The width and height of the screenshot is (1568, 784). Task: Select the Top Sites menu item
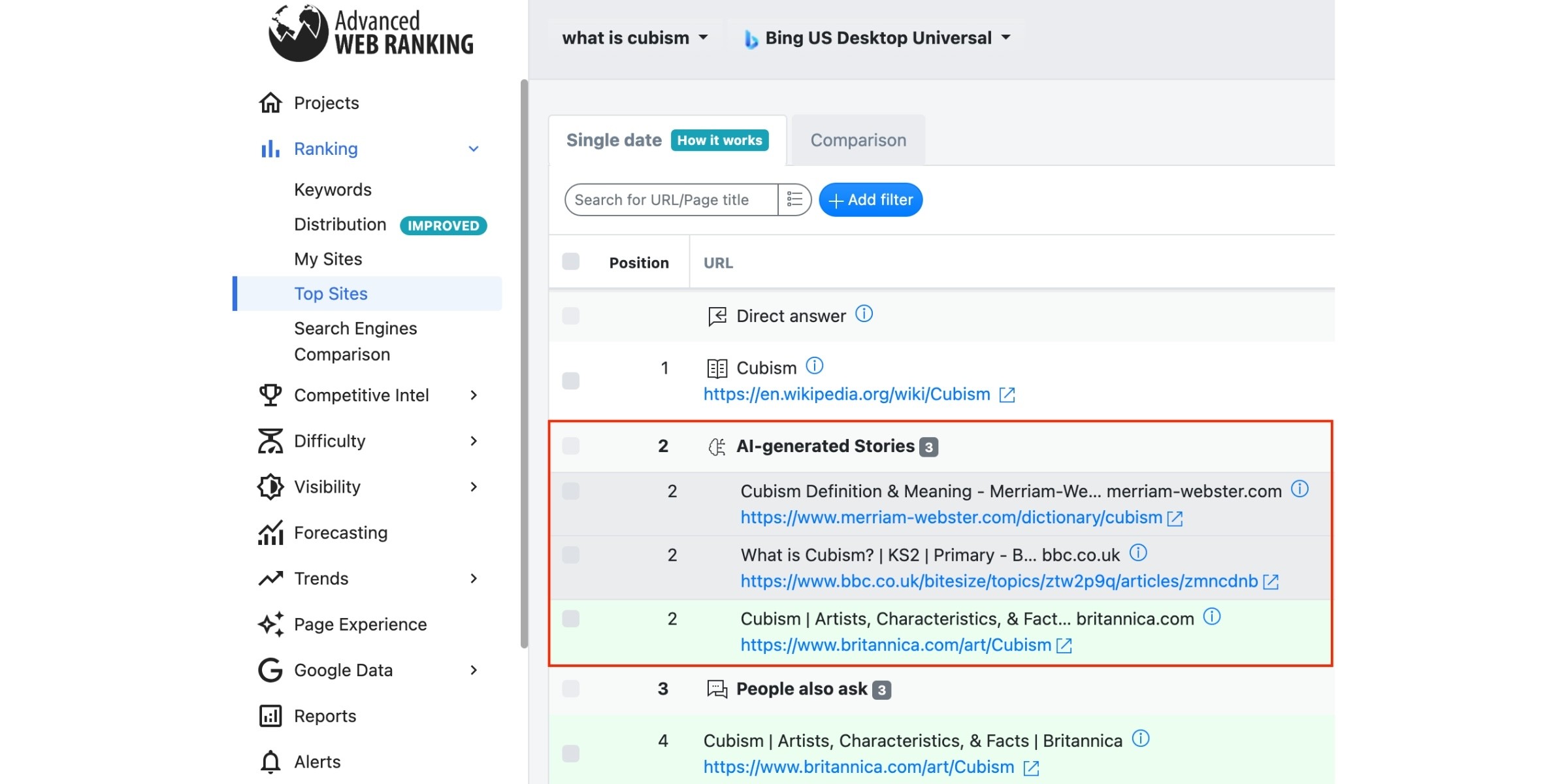(x=368, y=293)
